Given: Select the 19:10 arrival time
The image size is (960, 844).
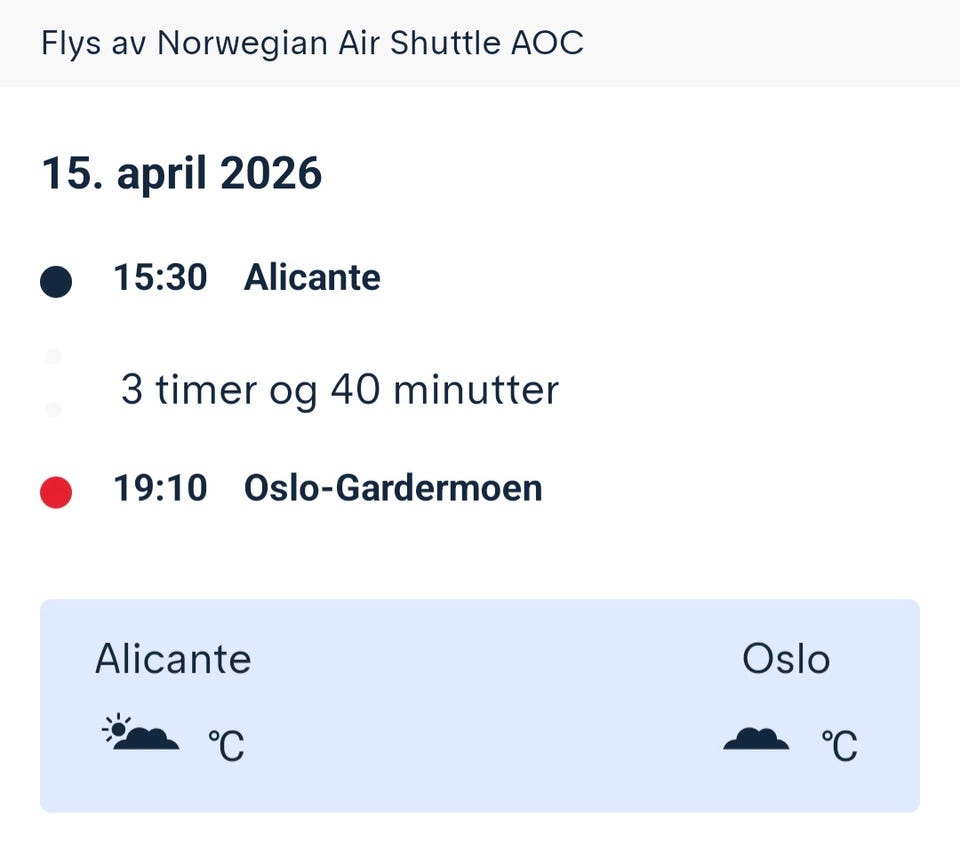Looking at the screenshot, I should pyautogui.click(x=160, y=489).
